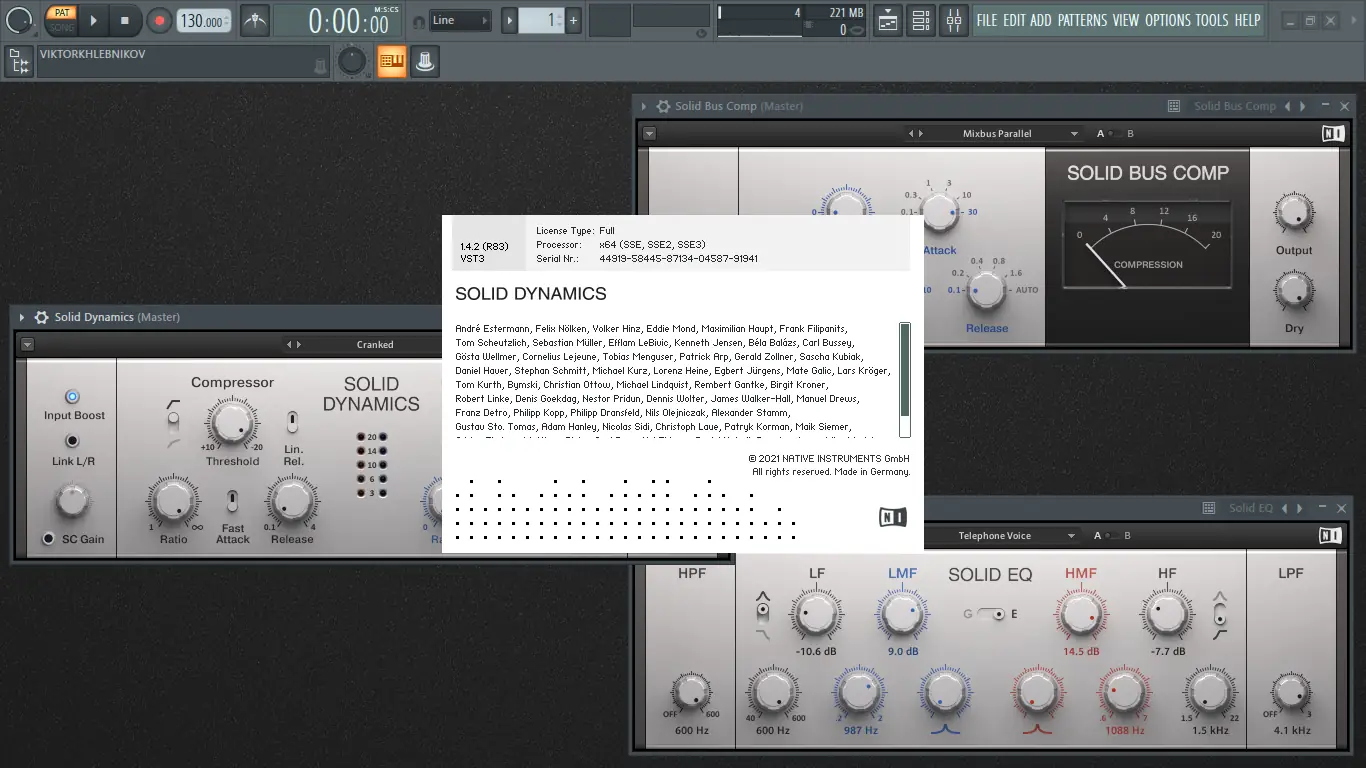1366x768 pixels.
Task: Open the Solid EQ preset browser grid icon
Action: [1209, 508]
